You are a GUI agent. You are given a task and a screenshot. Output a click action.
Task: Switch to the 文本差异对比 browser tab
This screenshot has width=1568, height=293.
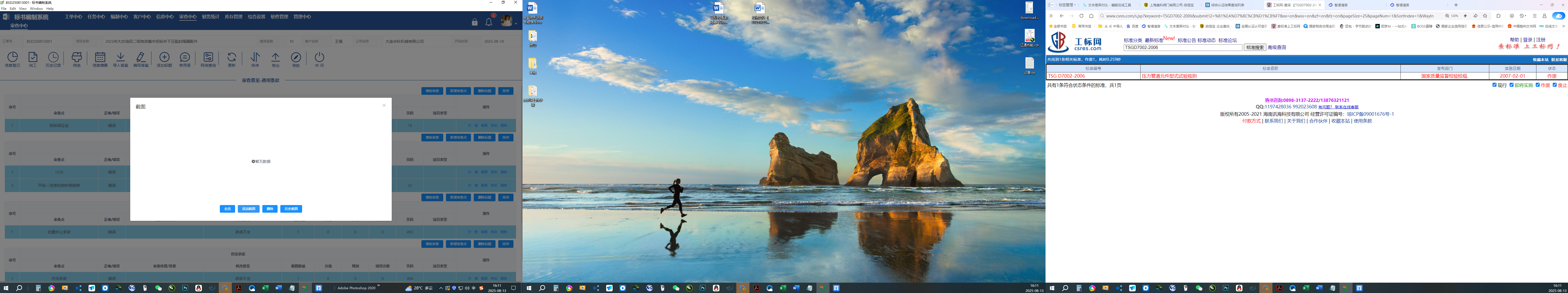point(1108,5)
